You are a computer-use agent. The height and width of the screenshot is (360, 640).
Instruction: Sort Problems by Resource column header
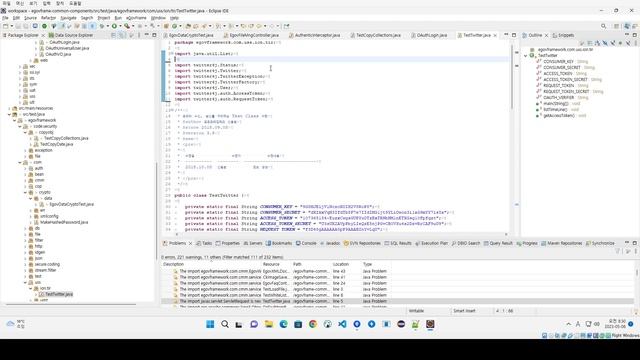point(276,264)
